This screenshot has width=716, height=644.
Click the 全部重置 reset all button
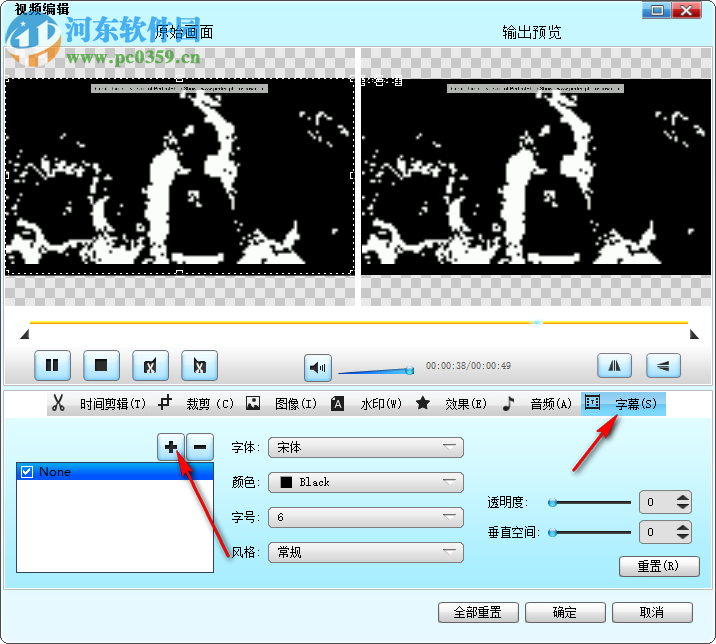coord(478,612)
